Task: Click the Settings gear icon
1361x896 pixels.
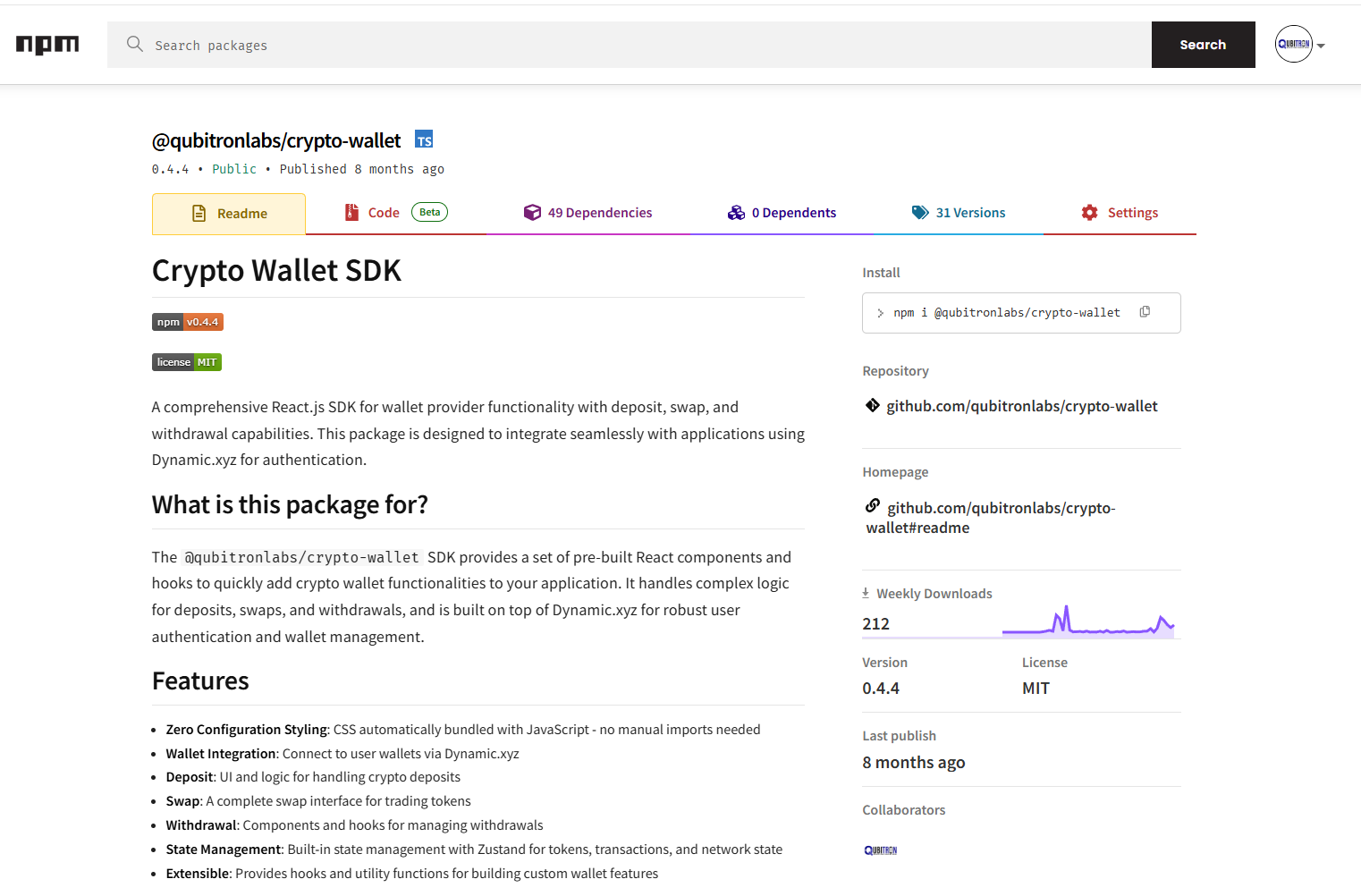Action: tap(1089, 212)
